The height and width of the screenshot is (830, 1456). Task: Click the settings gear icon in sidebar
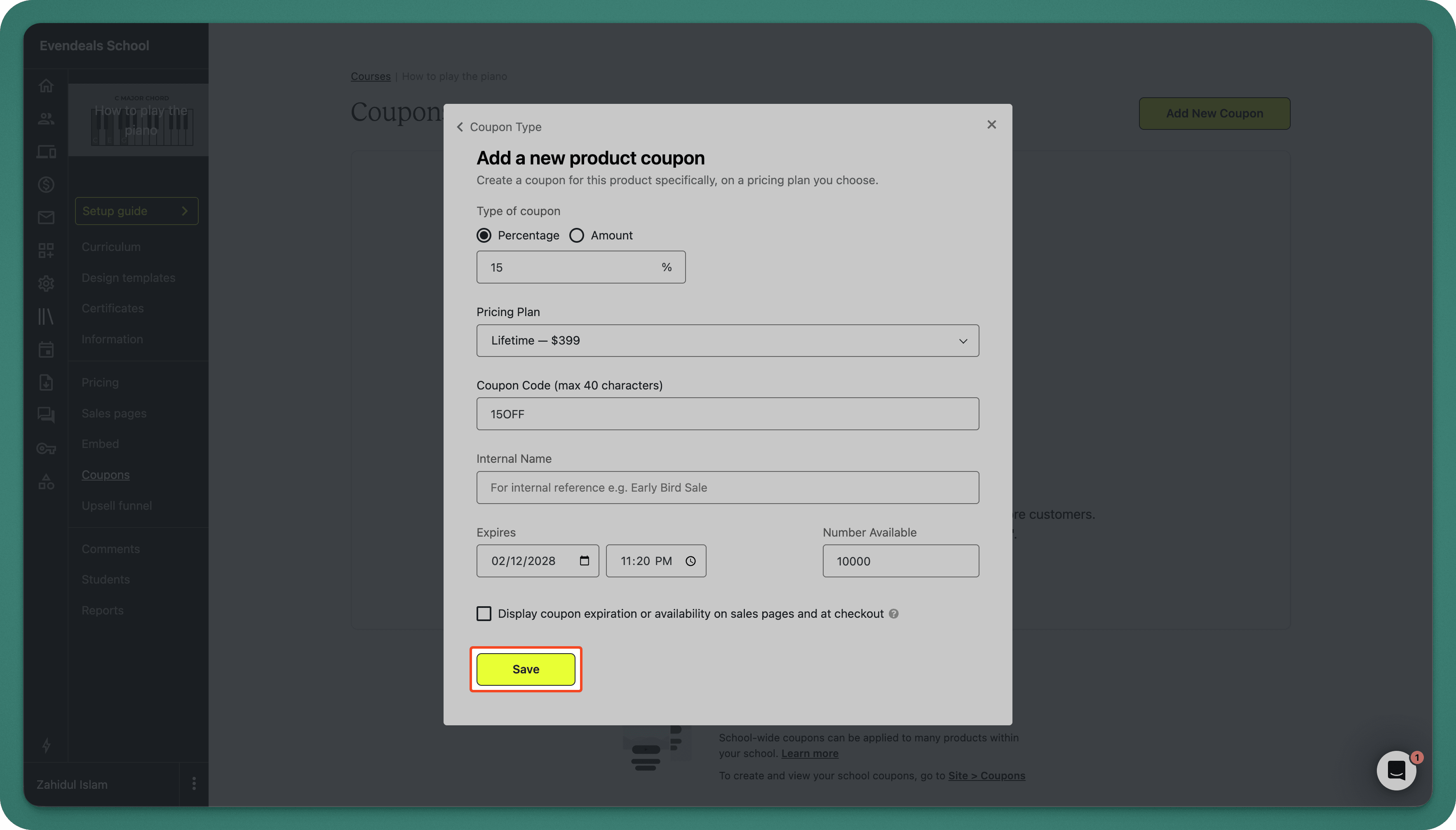point(46,283)
